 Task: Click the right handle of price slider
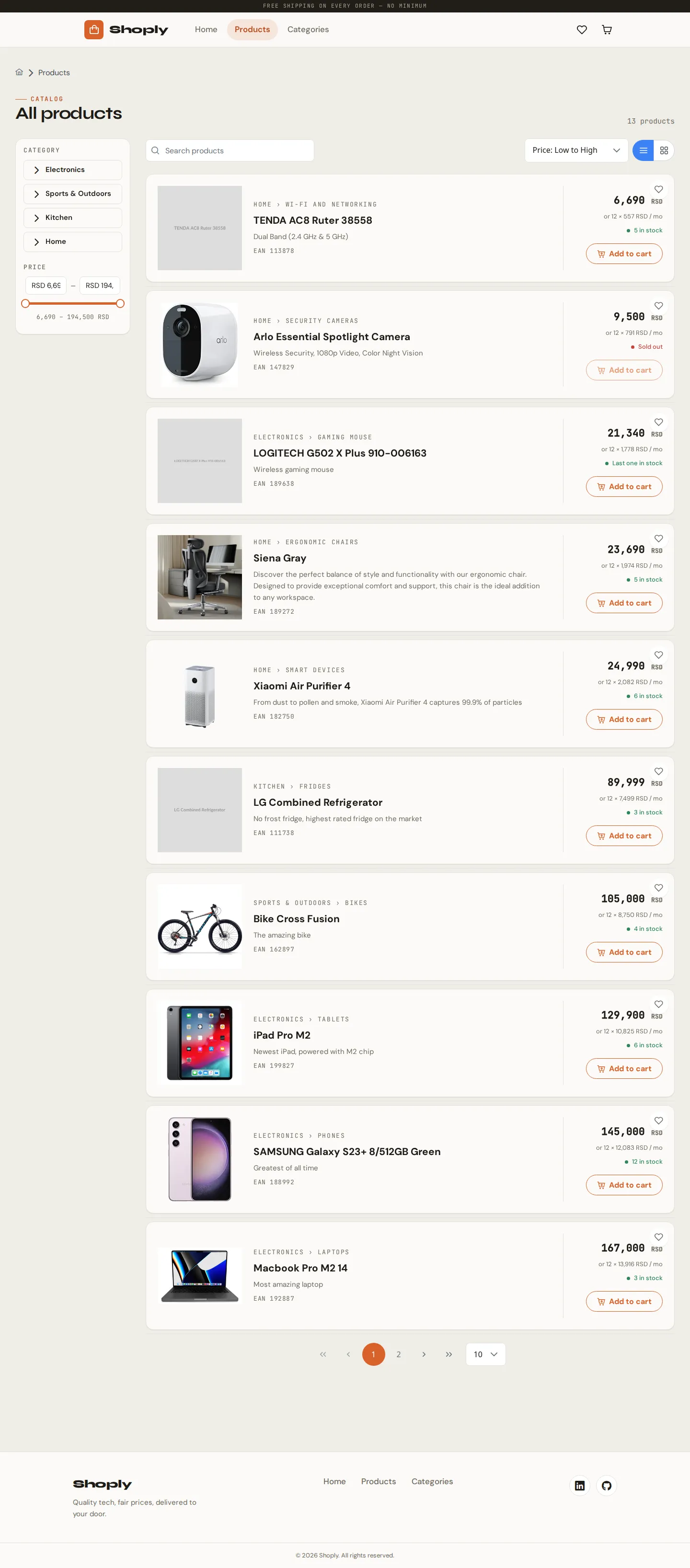pos(120,303)
